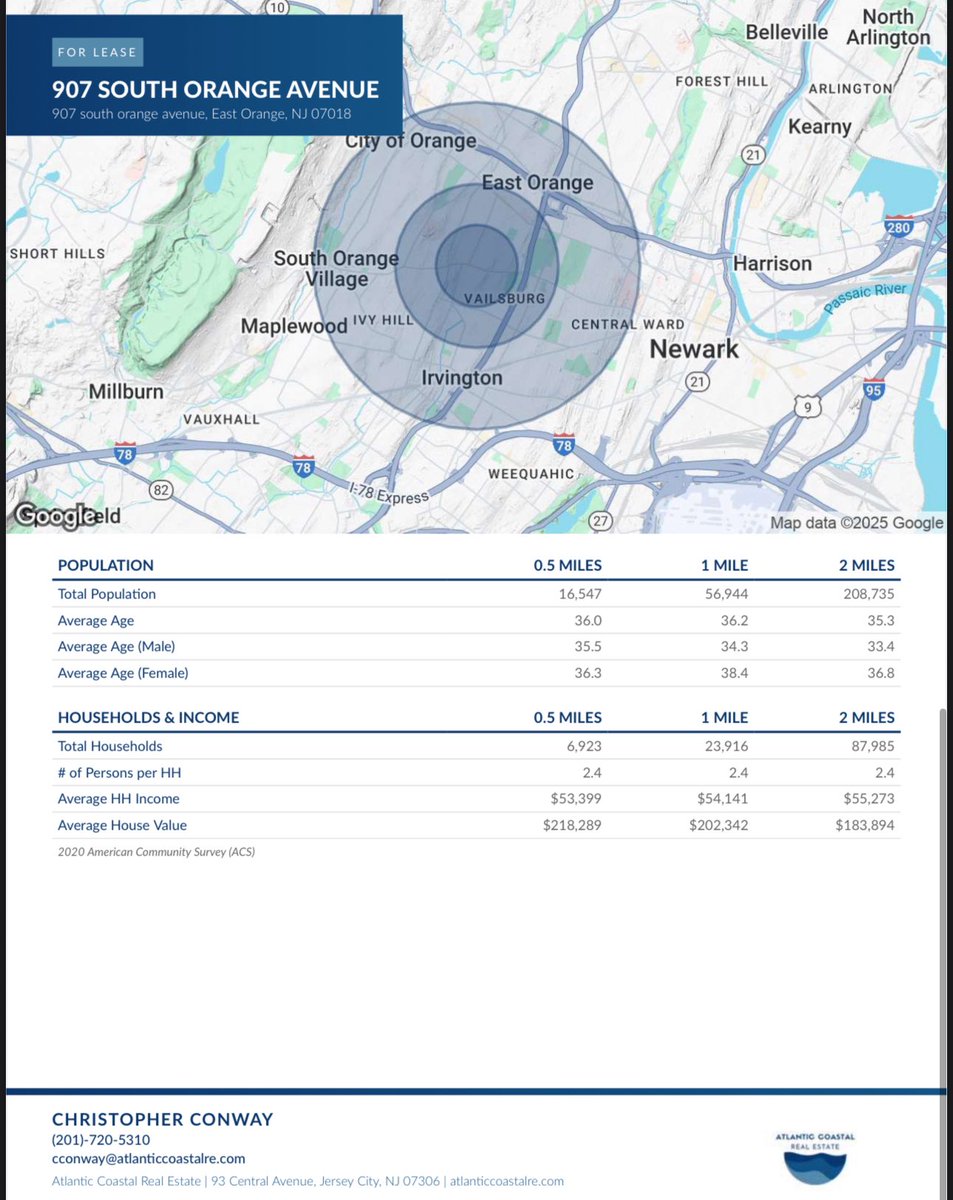Click the Newark label on the map
The width and height of the screenshot is (953, 1200).
point(694,349)
